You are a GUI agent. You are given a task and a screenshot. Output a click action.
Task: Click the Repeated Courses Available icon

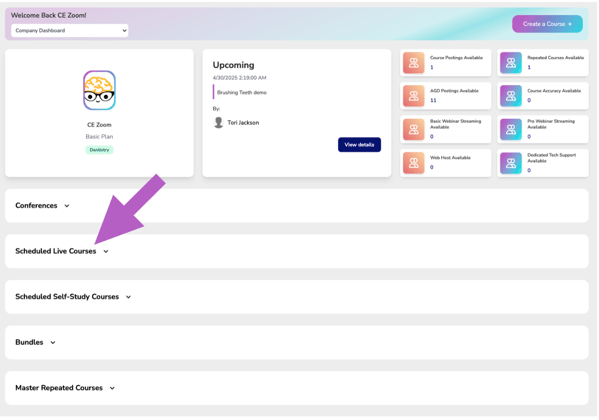pyautogui.click(x=511, y=63)
